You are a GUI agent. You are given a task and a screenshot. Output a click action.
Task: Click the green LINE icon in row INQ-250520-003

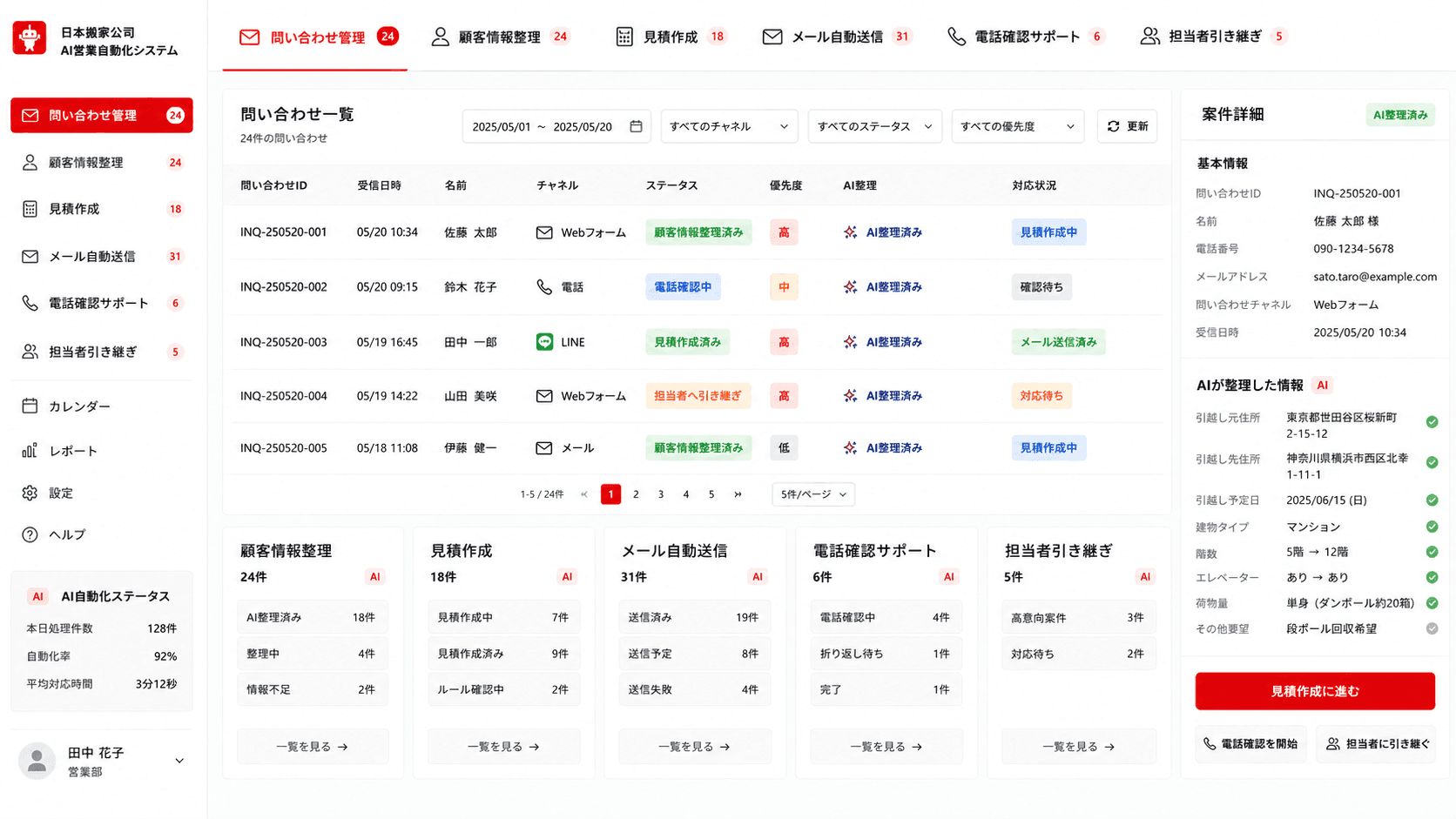tap(544, 342)
